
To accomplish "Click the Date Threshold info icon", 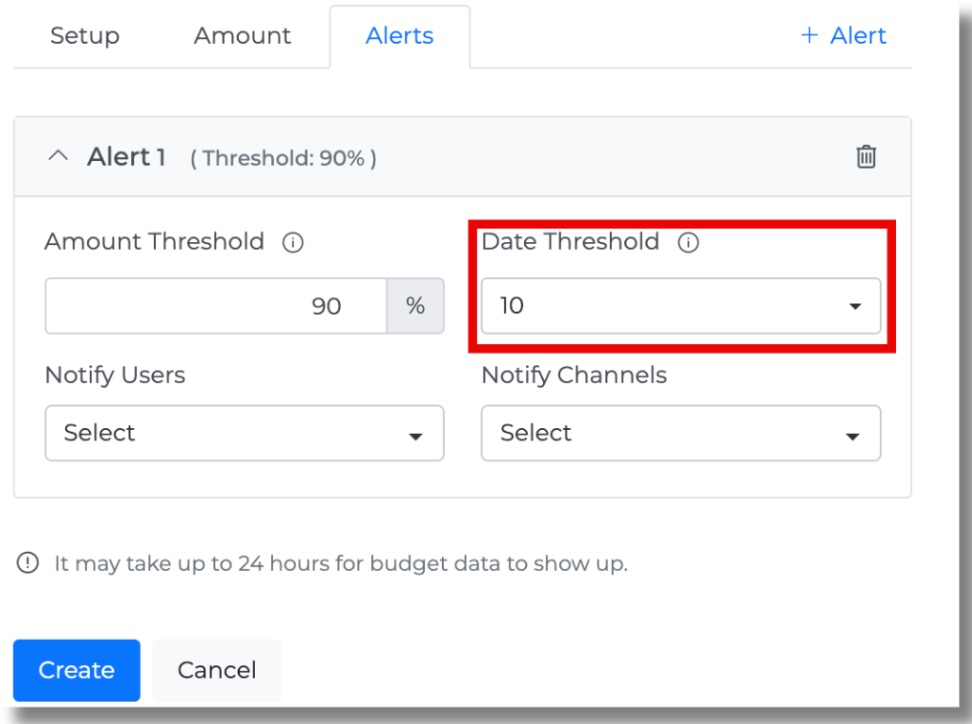I will [x=688, y=243].
